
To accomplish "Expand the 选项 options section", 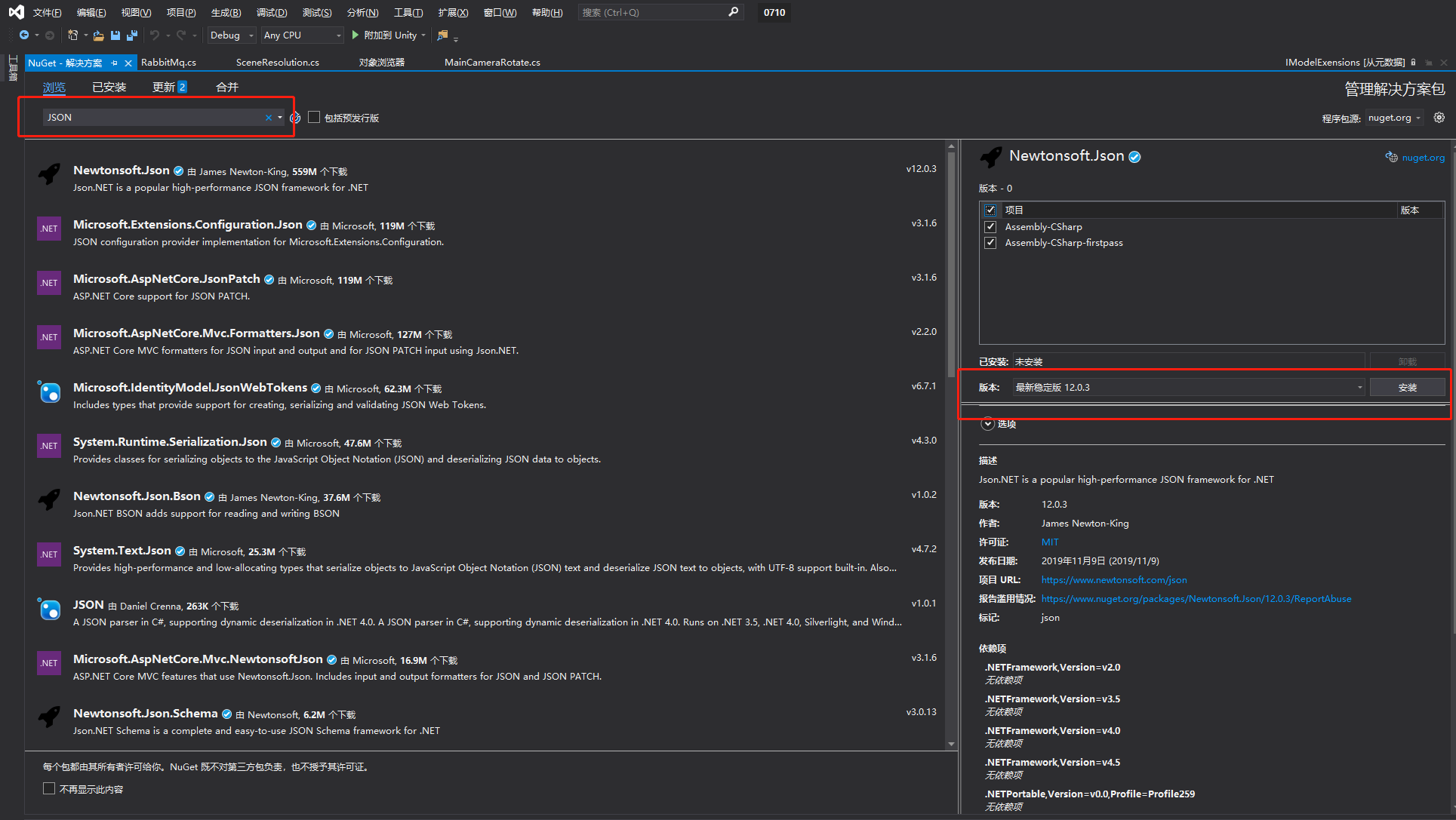I will click(x=987, y=424).
